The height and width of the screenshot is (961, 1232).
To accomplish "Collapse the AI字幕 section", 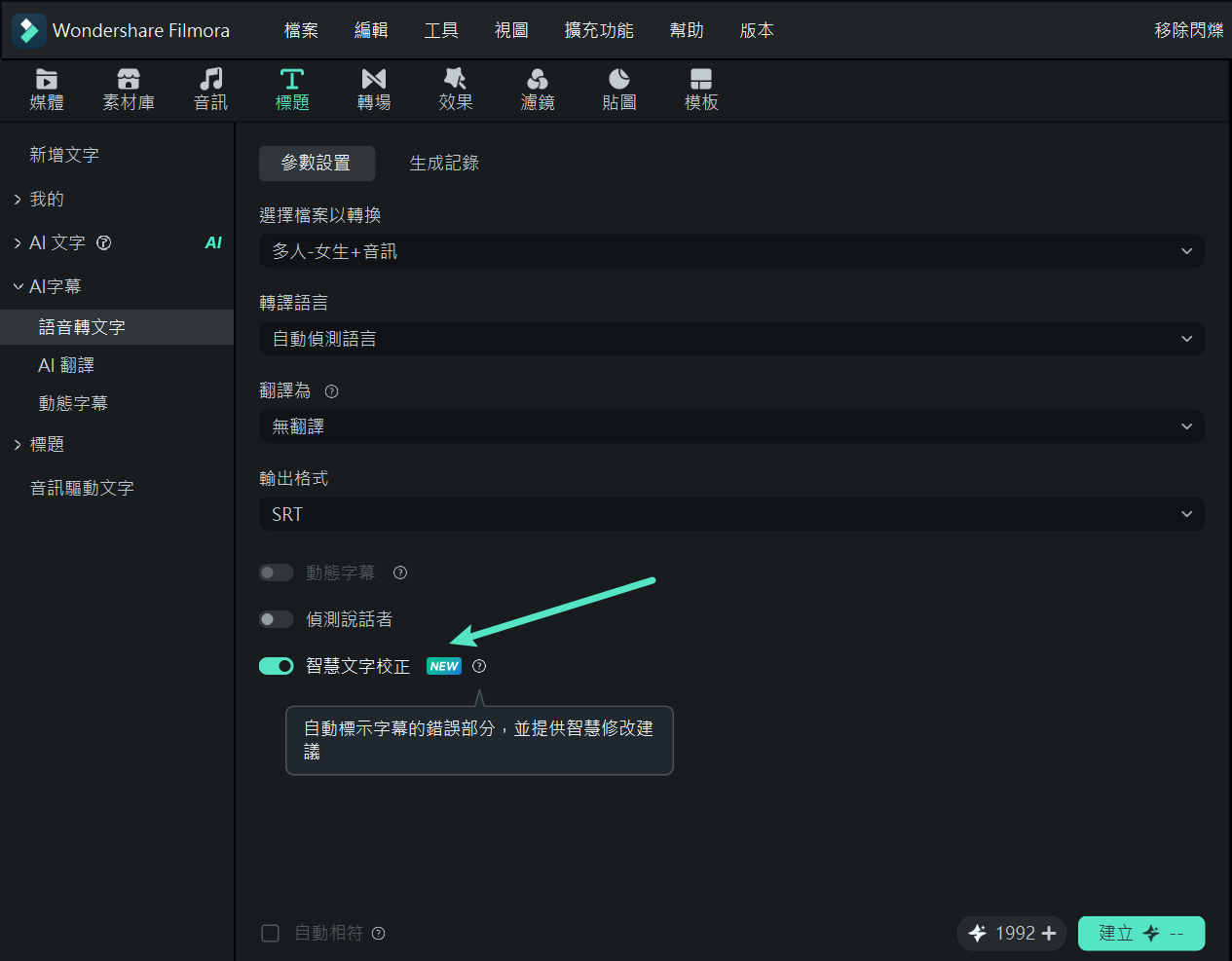I will coord(18,286).
